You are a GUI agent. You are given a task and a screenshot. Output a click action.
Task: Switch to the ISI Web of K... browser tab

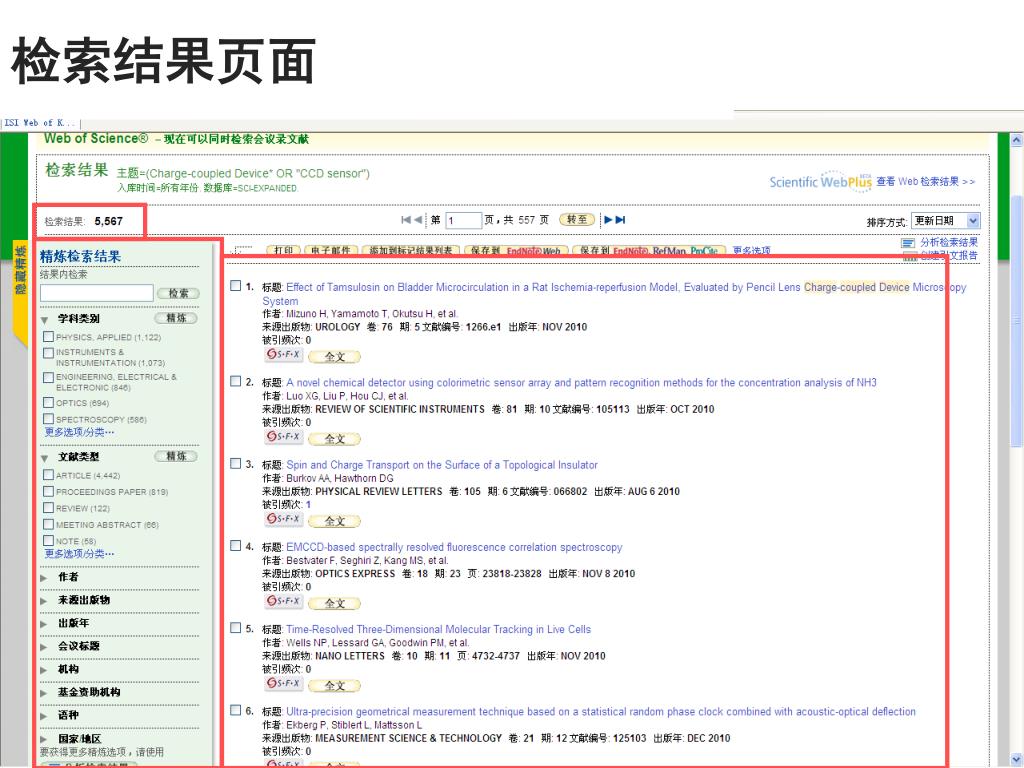[40, 123]
